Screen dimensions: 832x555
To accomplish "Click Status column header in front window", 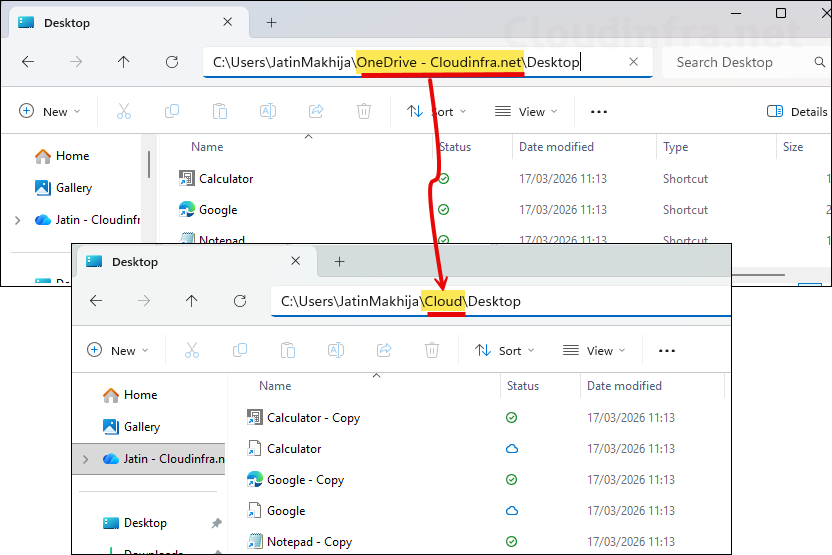I will pos(523,386).
